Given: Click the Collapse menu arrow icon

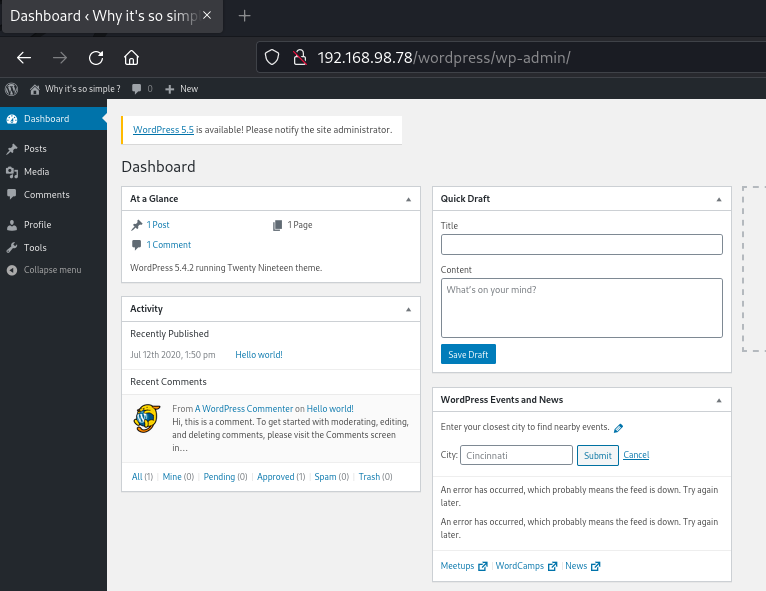Looking at the screenshot, I should coord(12,270).
